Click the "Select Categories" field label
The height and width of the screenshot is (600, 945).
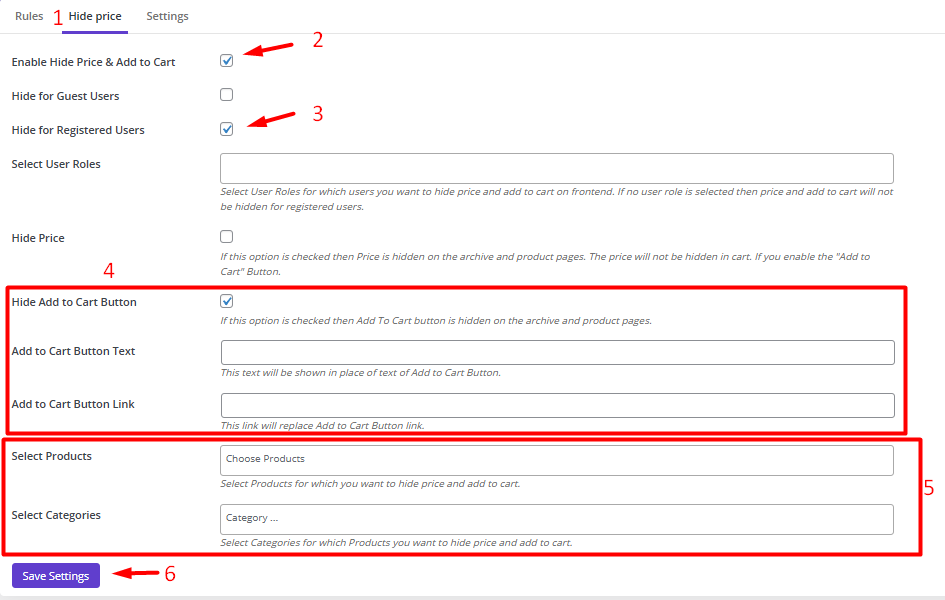tap(56, 515)
